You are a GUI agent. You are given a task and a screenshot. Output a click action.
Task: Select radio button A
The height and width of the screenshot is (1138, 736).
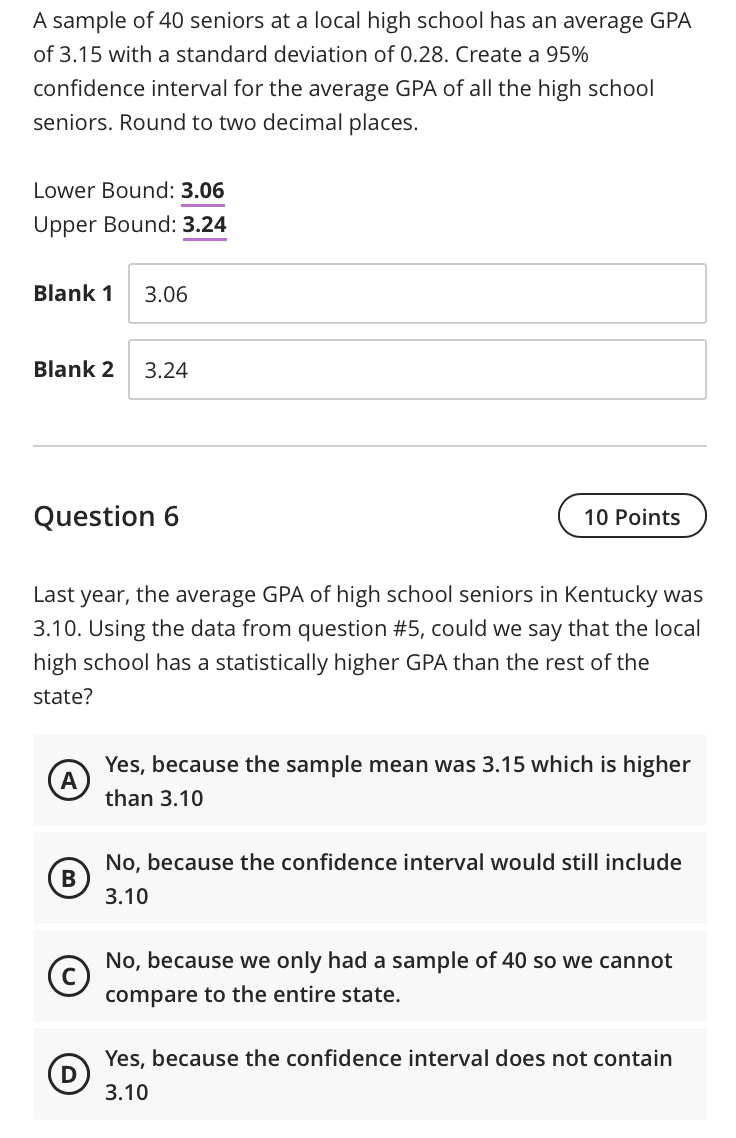coord(69,782)
